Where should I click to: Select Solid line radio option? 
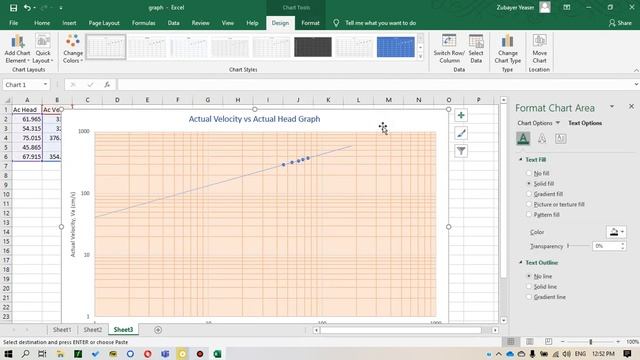click(x=529, y=287)
